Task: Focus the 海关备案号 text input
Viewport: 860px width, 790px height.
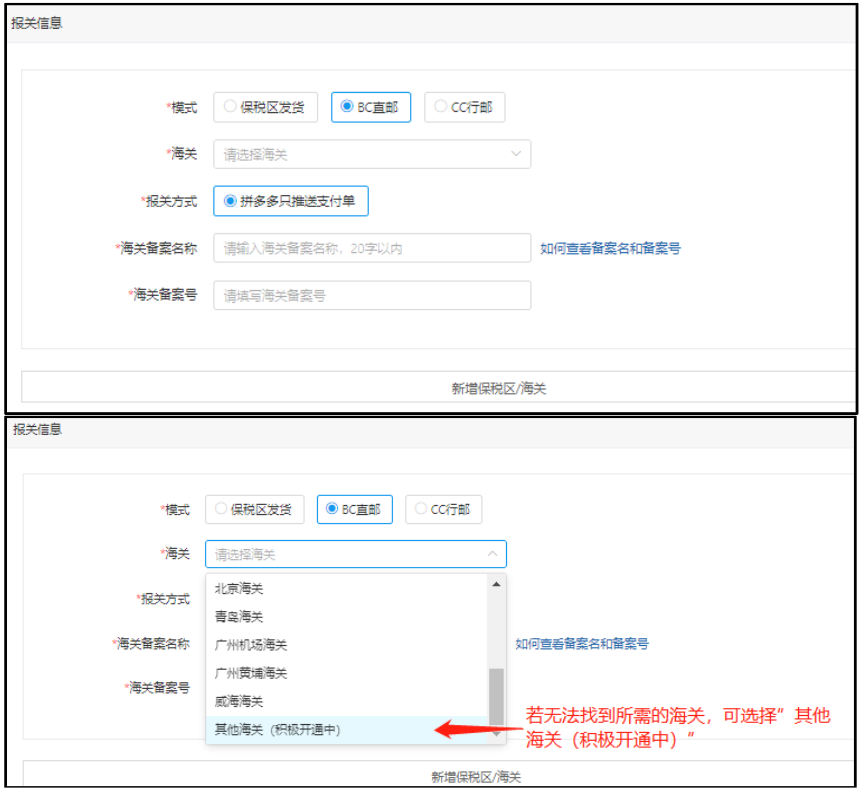Action: click(371, 295)
